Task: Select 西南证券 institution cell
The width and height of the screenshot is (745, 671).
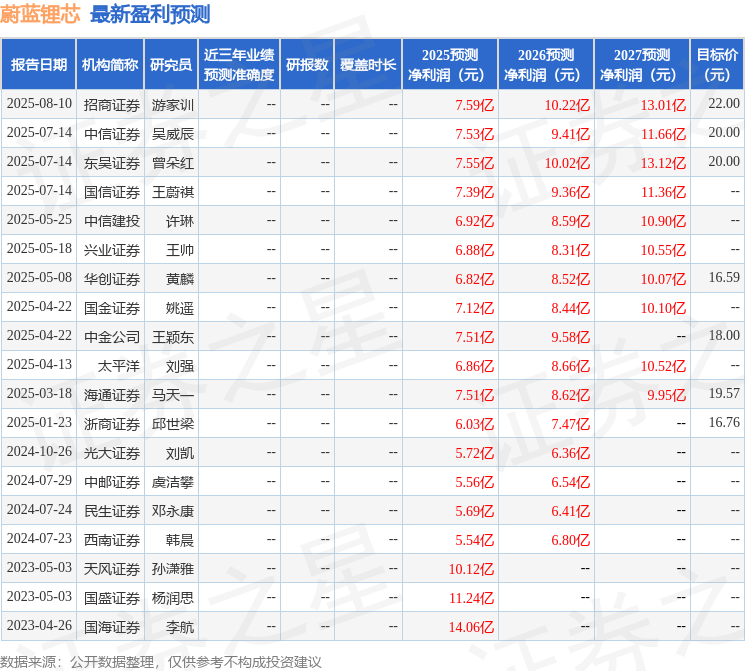Action: pos(112,539)
